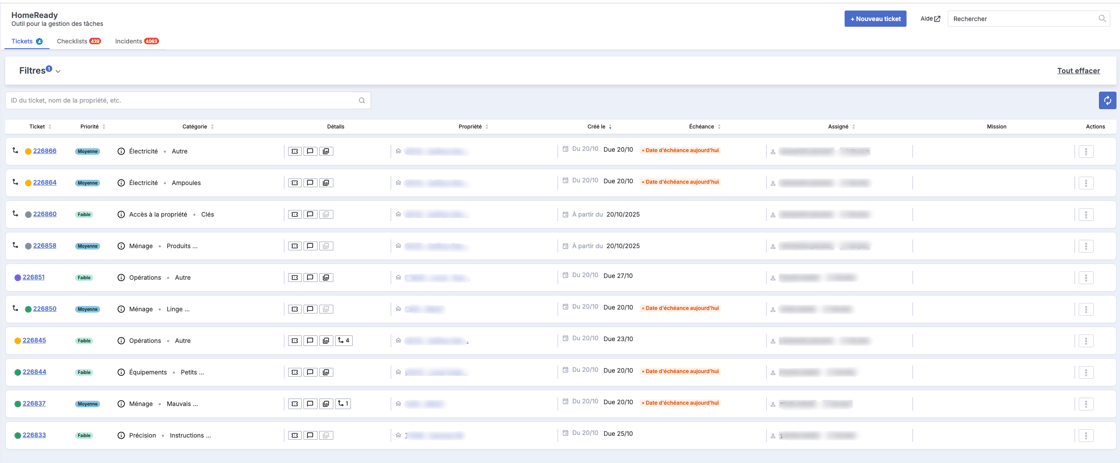Open the comment icon for ticket 226844
Viewport: 1120px width, 463px height.
(x=310, y=372)
